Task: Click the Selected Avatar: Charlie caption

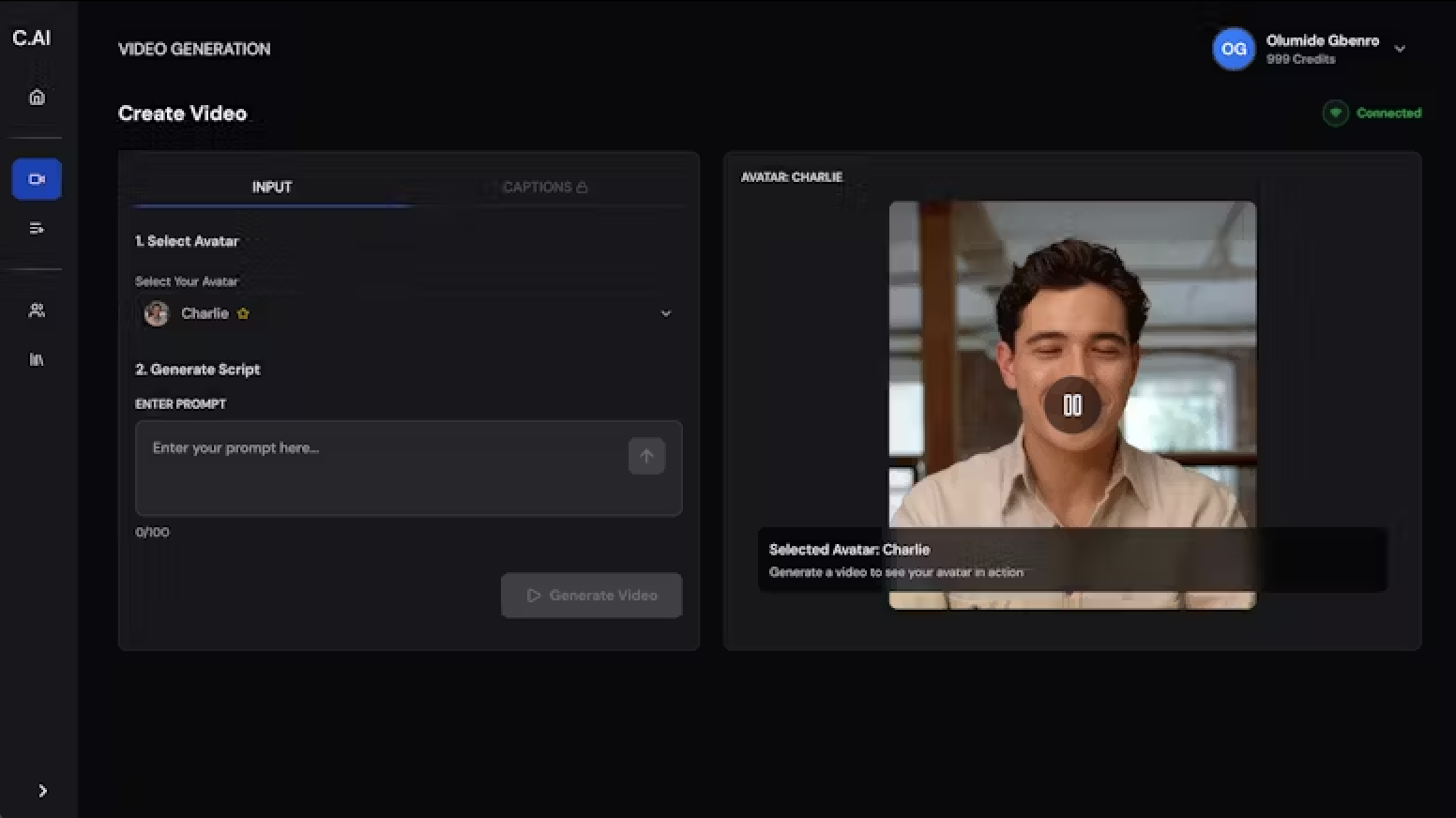Action: (849, 550)
